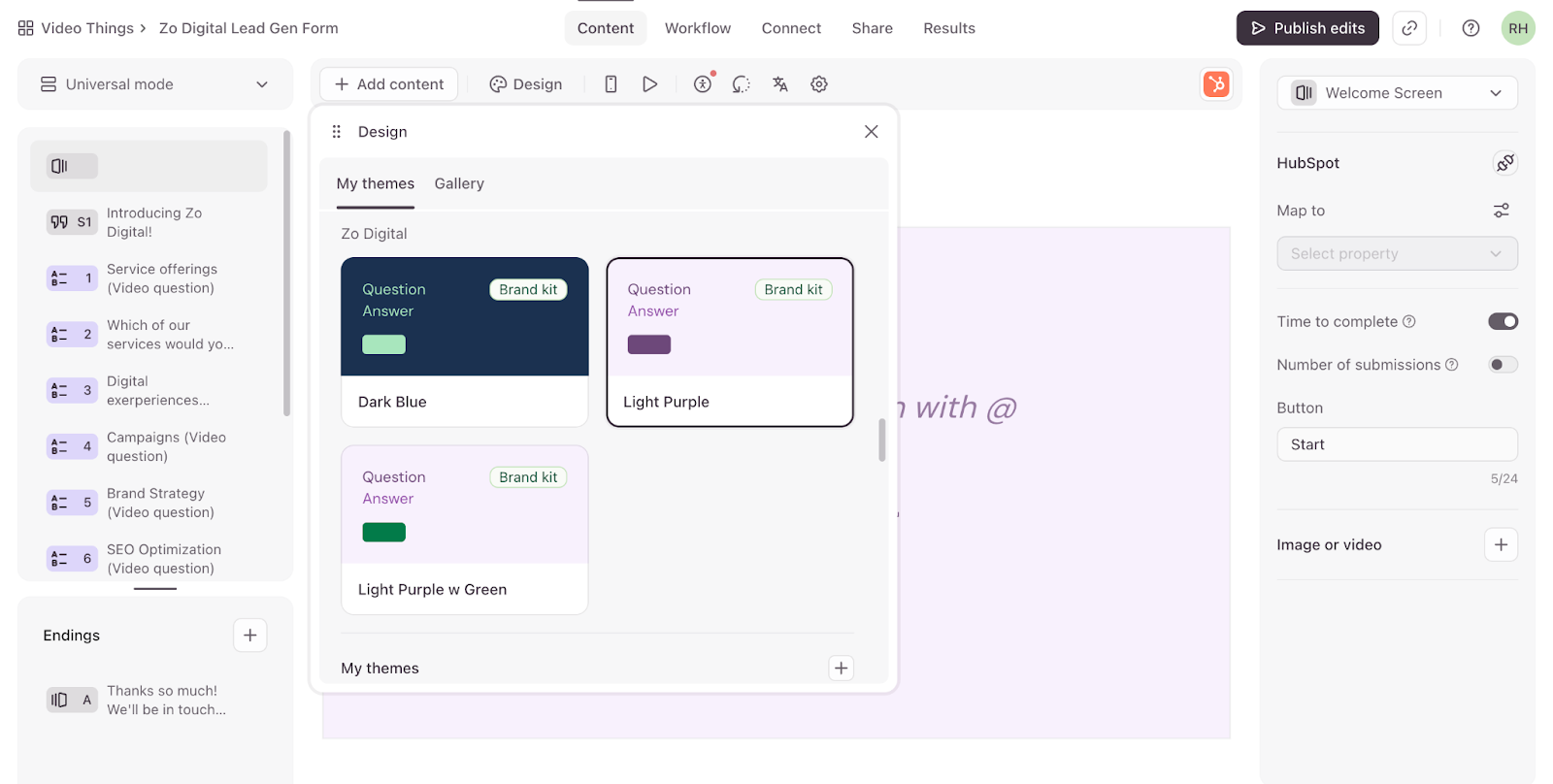Click the orange HubSpot icon in toolbar

pyautogui.click(x=1216, y=84)
